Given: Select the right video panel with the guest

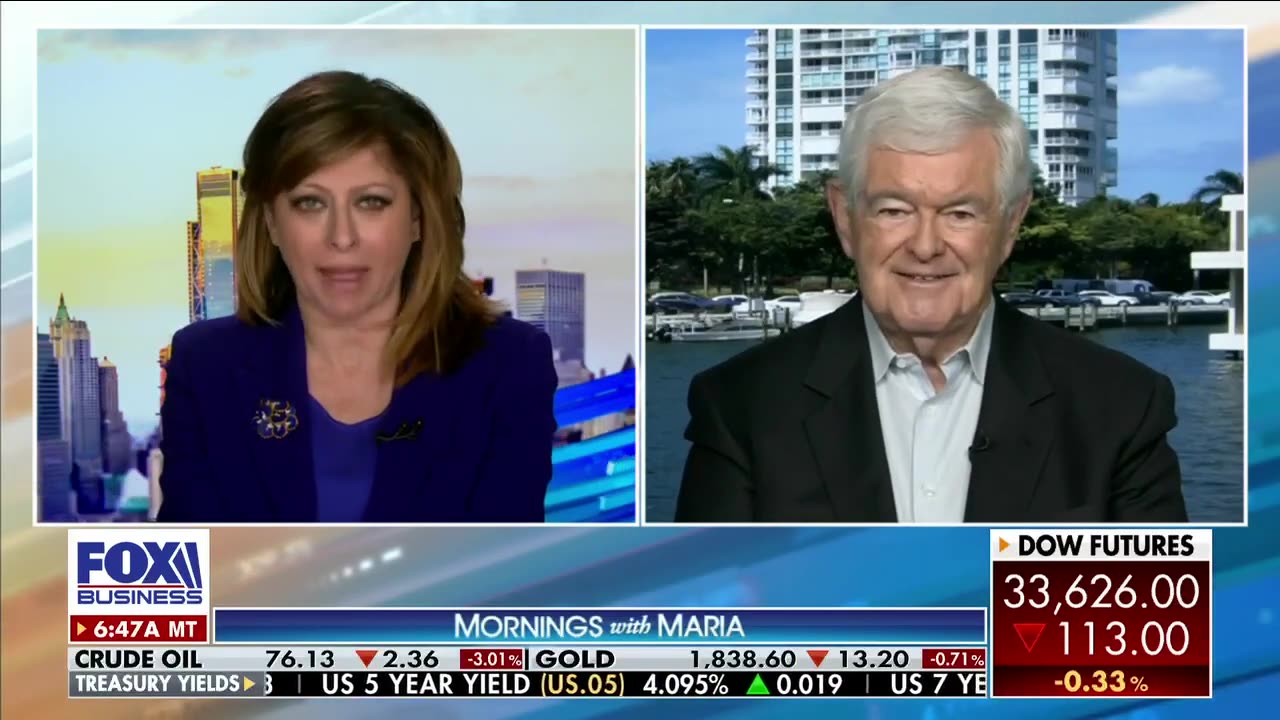Looking at the screenshot, I should pos(945,275).
